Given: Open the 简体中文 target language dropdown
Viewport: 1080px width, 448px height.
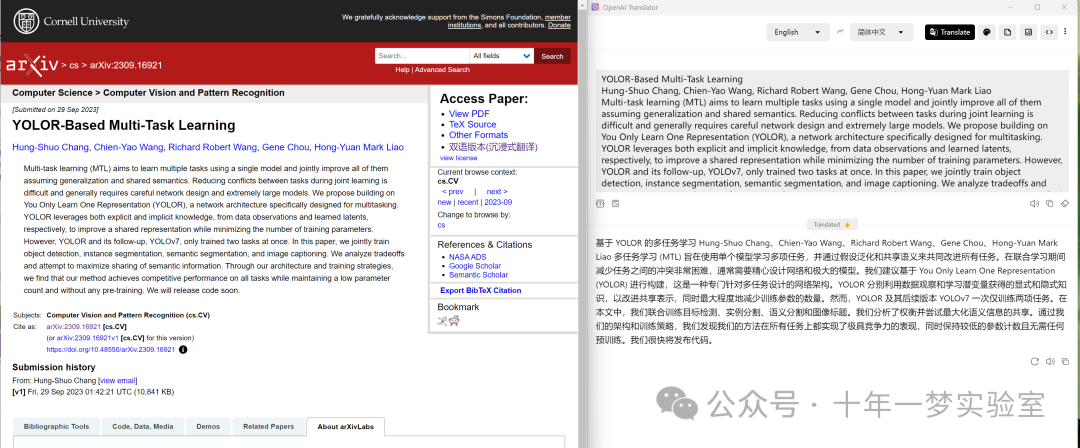Looking at the screenshot, I should [882, 32].
